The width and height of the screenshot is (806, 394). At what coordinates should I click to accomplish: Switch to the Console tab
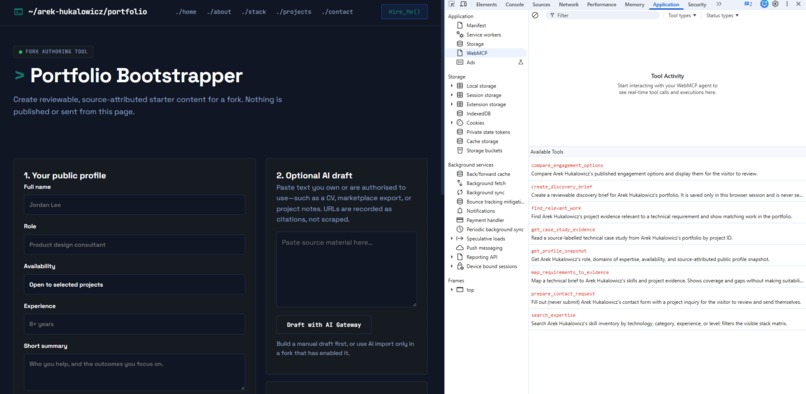click(x=515, y=4)
